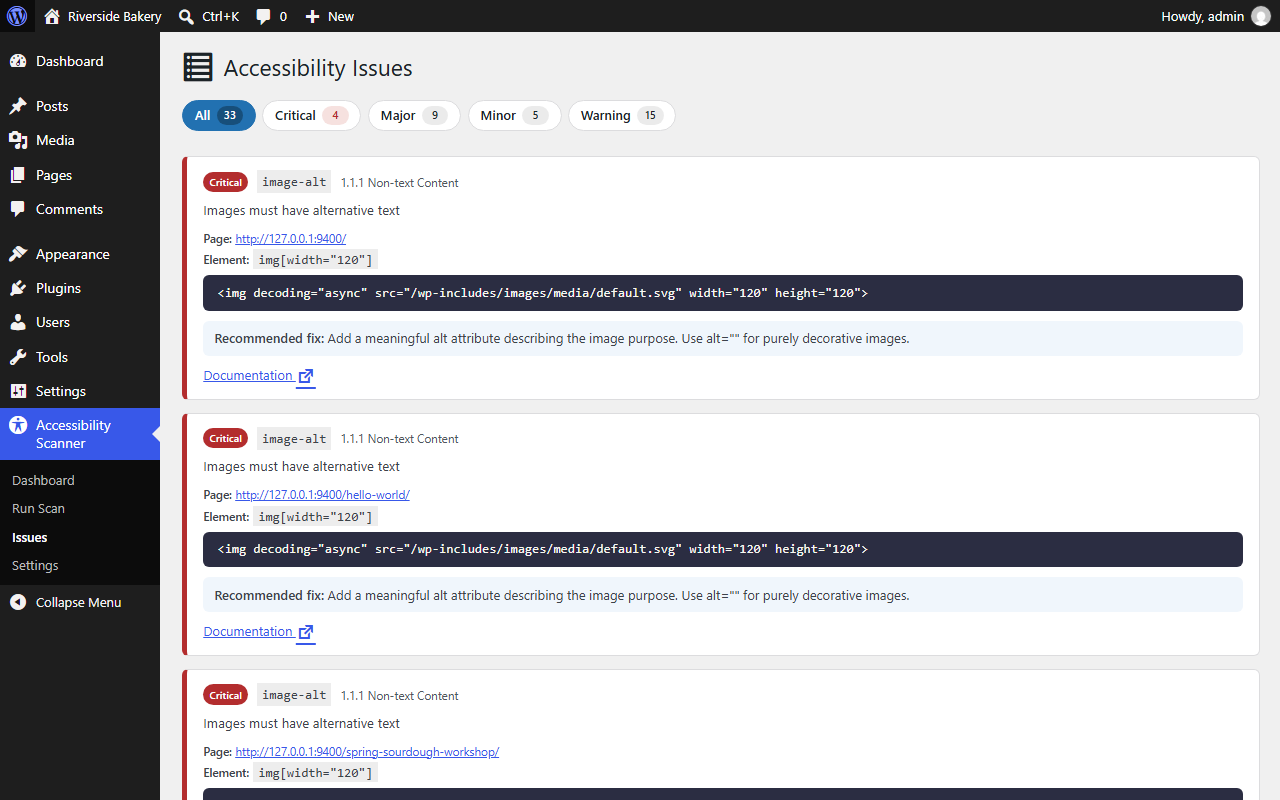This screenshot has width=1280, height=800.
Task: Open Accessibility Scanner Settings submenu item
Action: point(35,565)
